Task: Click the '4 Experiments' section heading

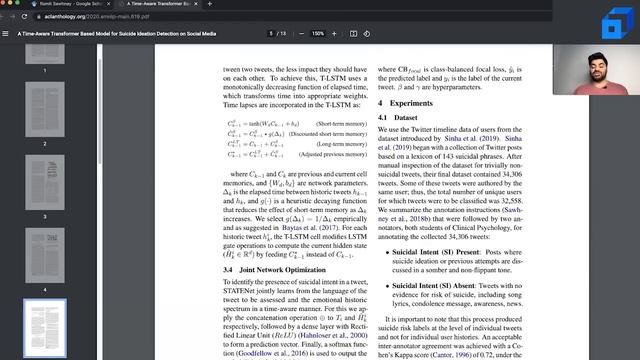Action: [x=405, y=103]
